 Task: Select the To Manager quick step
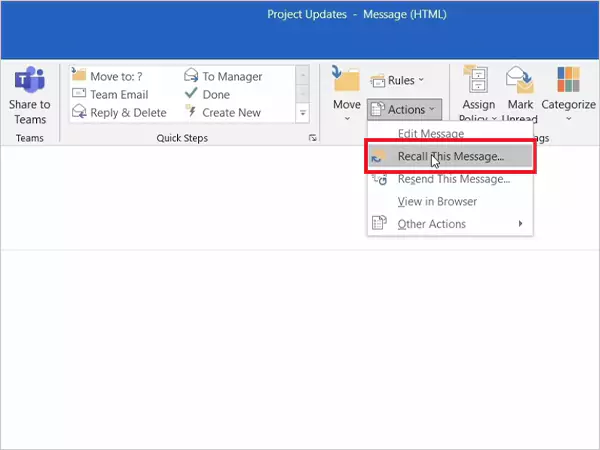[223, 76]
